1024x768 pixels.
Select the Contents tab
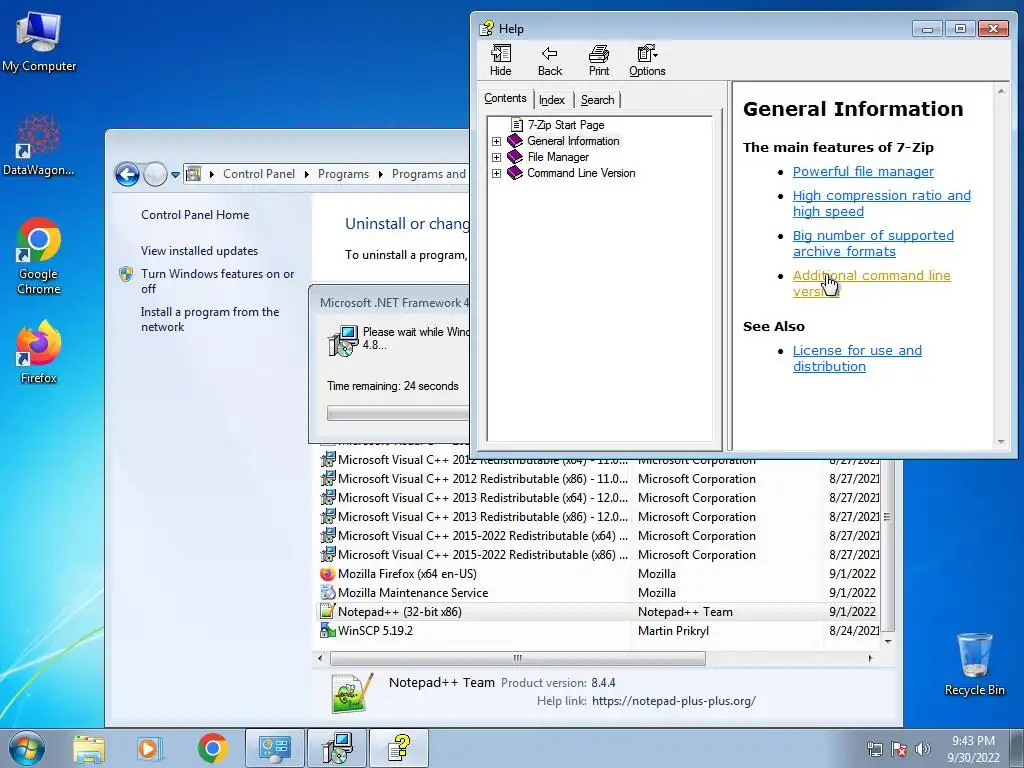pos(505,98)
